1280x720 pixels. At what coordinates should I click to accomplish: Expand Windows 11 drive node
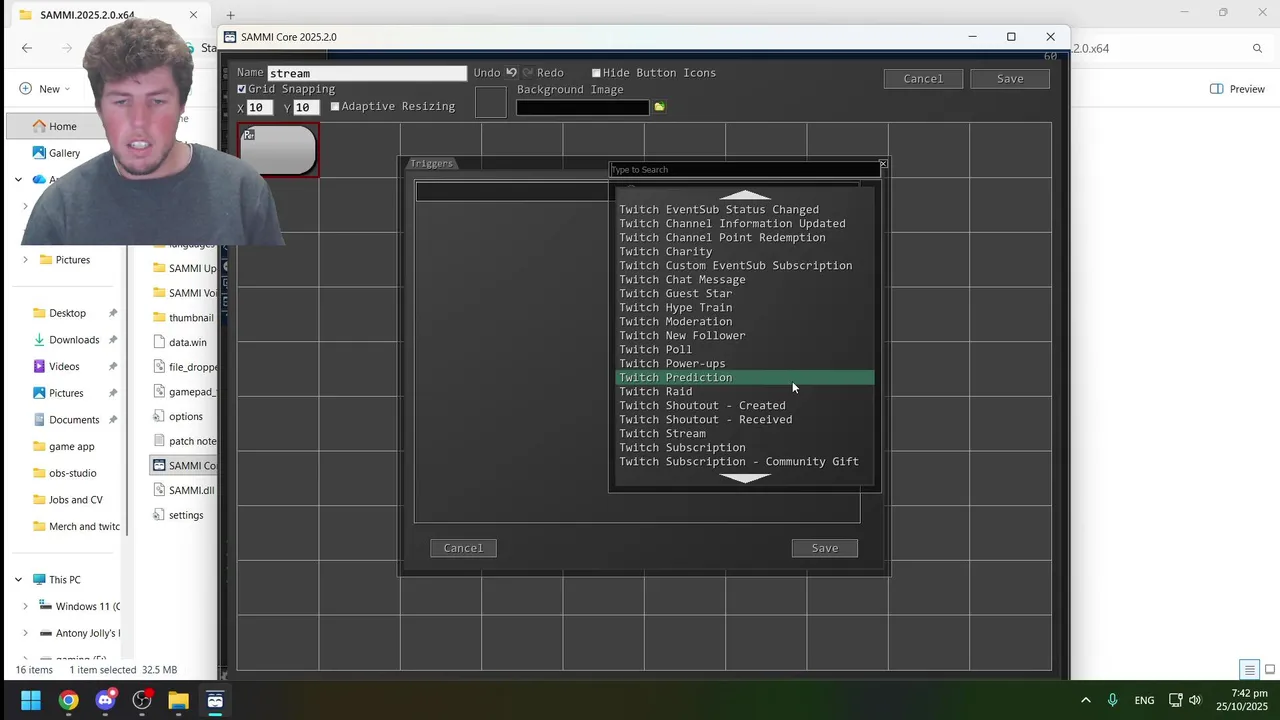26,607
